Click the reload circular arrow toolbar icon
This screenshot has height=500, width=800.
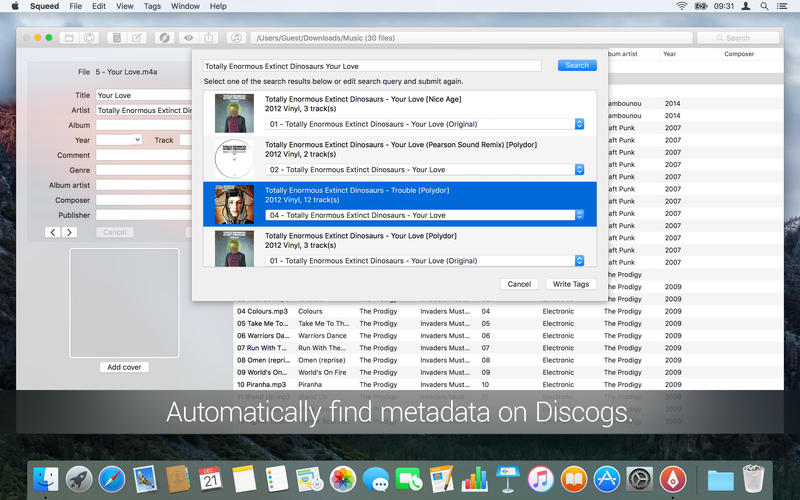click(89, 38)
